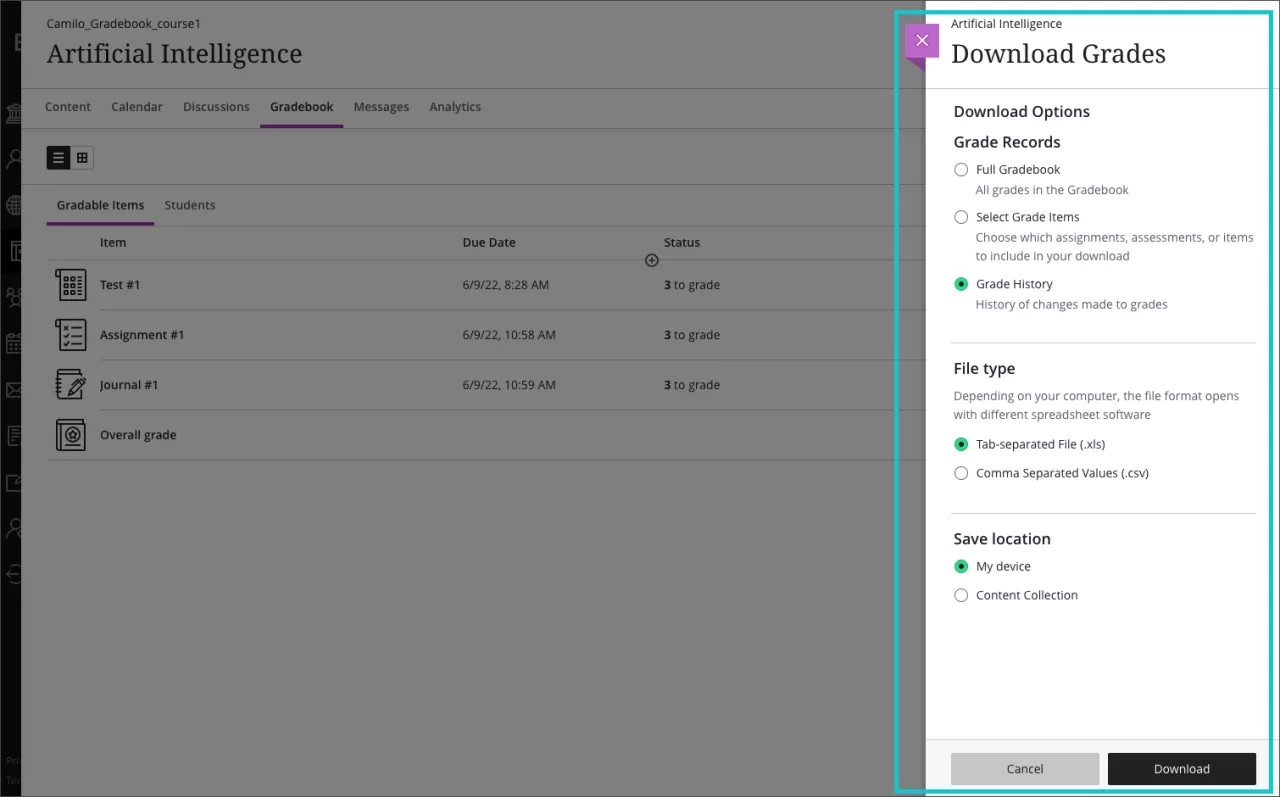The height and width of the screenshot is (797, 1280).
Task: Choose Comma Separated Values (.csv) file type
Action: (961, 473)
